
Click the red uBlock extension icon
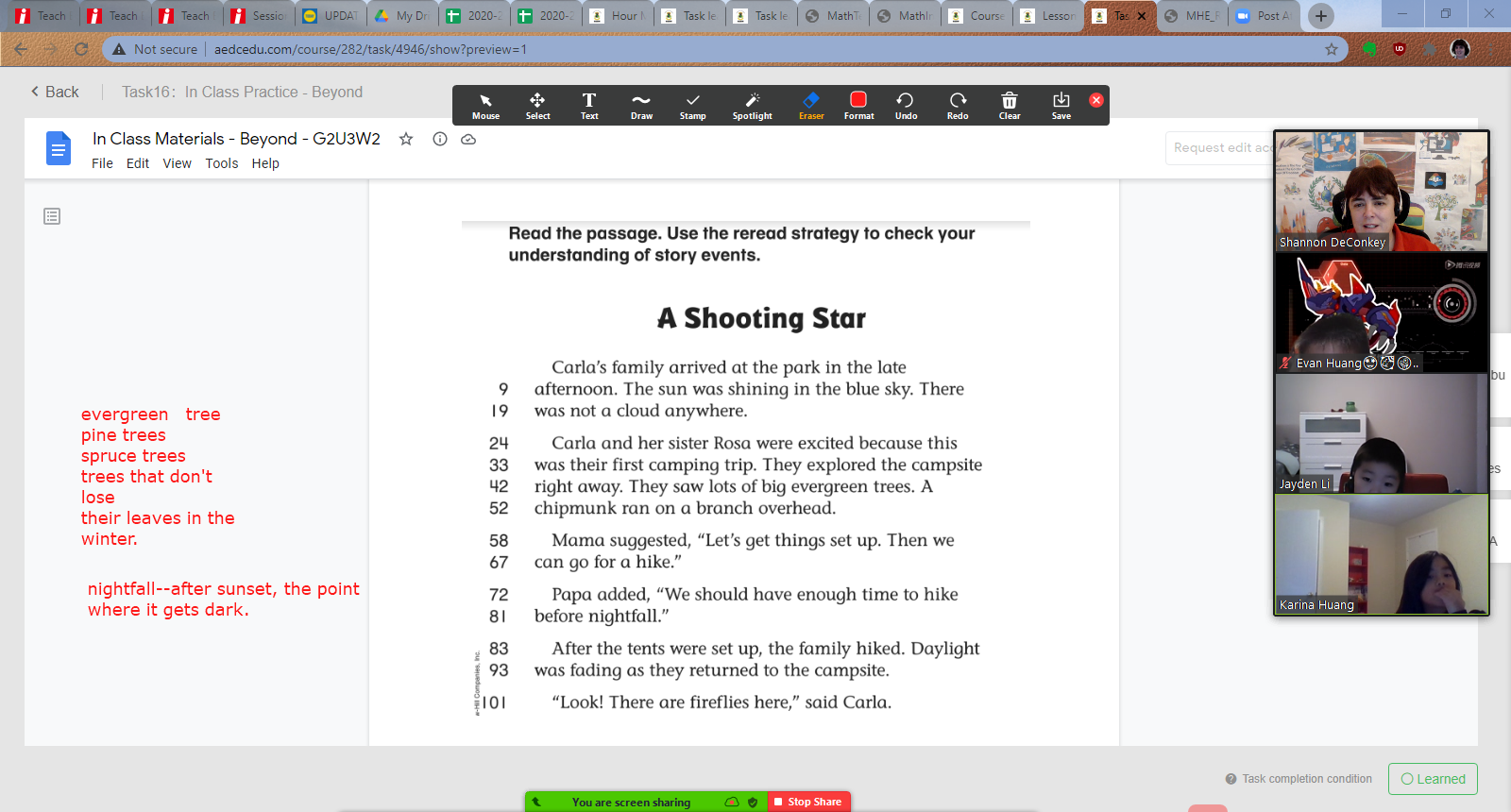click(1400, 49)
